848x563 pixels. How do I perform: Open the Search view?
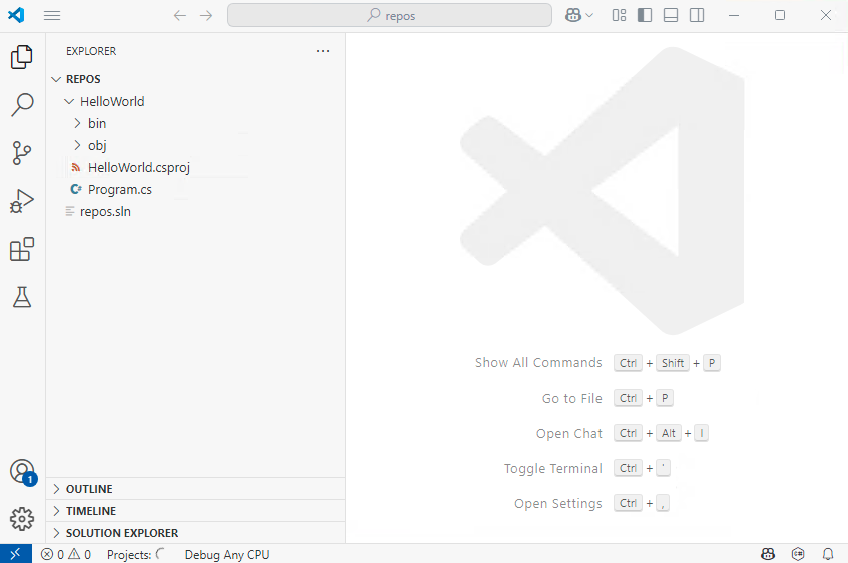[x=22, y=104]
